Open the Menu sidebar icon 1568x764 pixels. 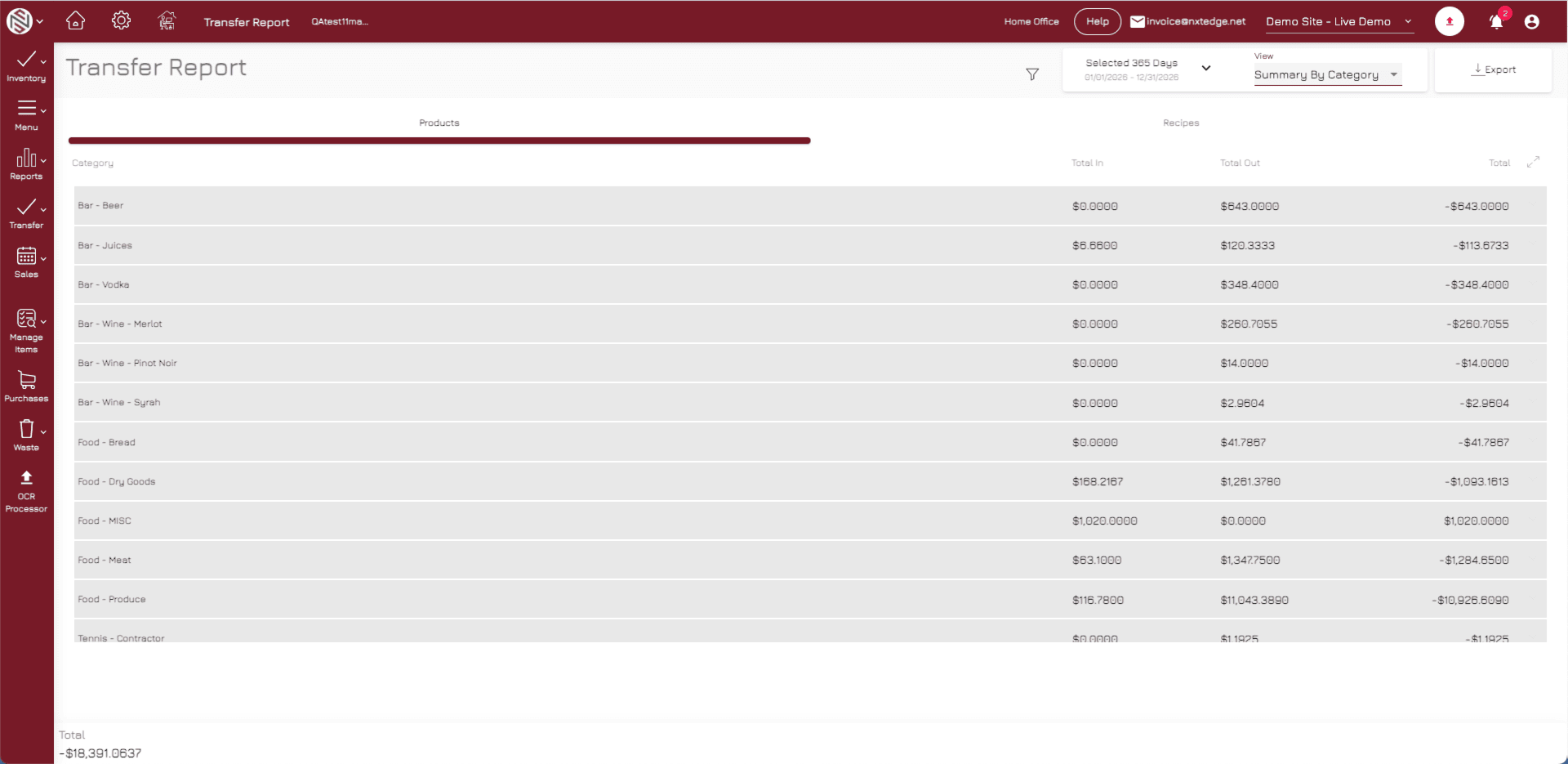click(26, 108)
